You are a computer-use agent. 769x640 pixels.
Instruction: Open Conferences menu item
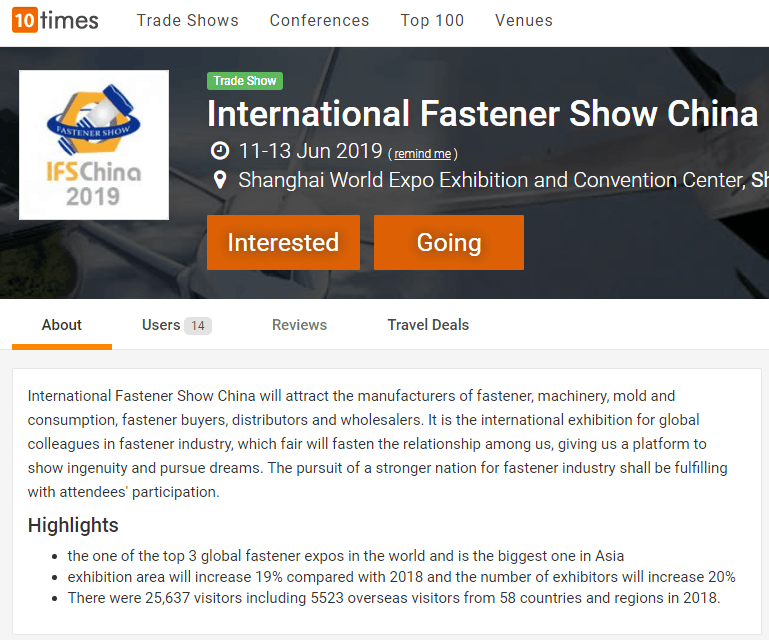[319, 20]
